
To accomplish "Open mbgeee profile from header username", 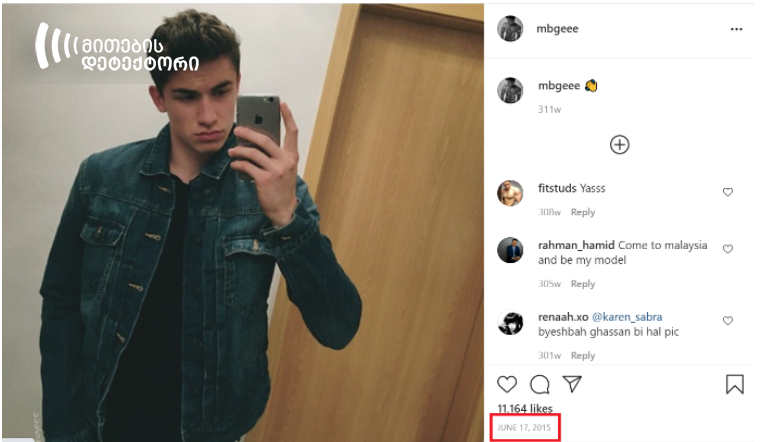I will tap(557, 29).
